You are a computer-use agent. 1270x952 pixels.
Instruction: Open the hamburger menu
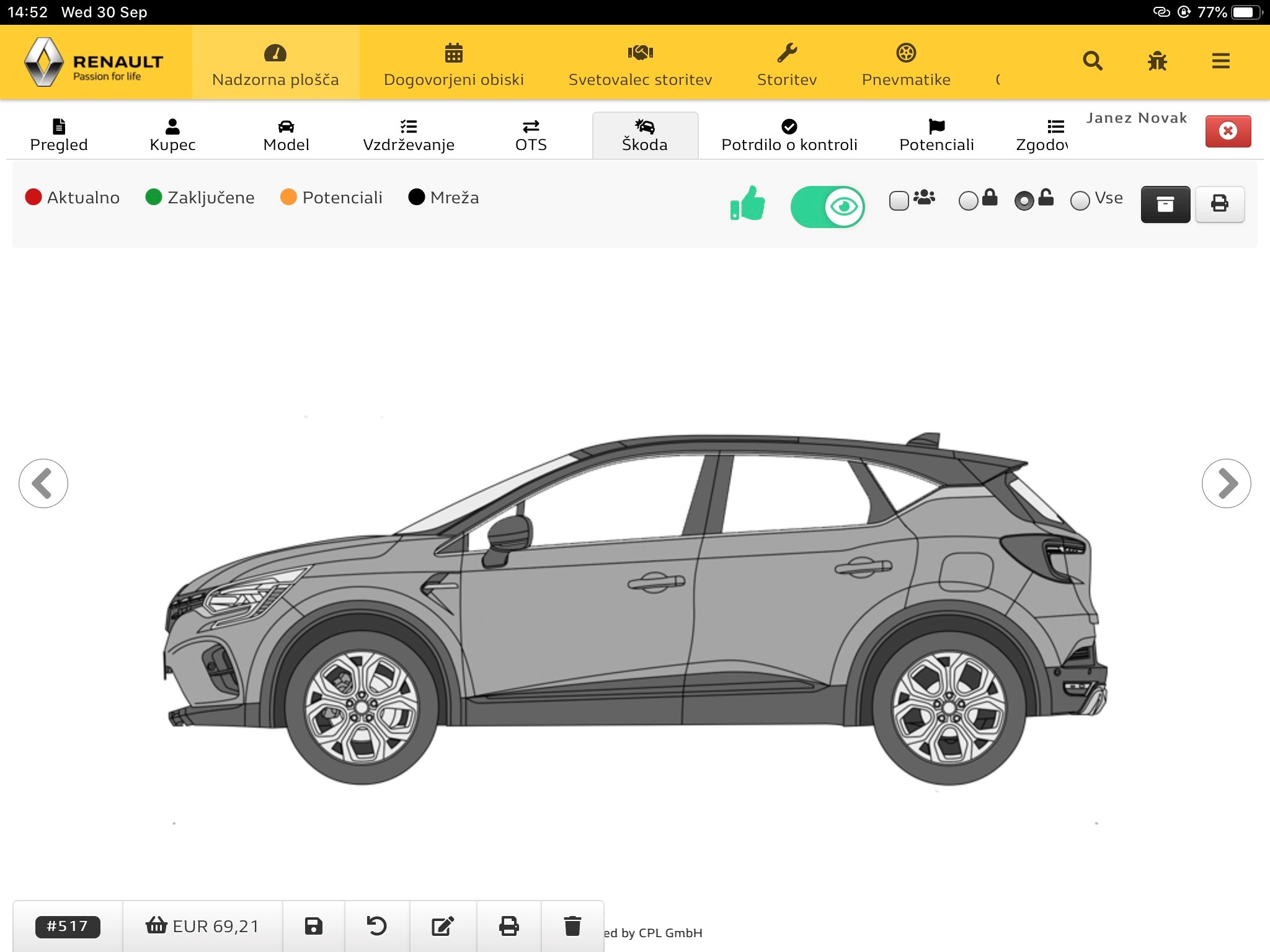[1220, 61]
